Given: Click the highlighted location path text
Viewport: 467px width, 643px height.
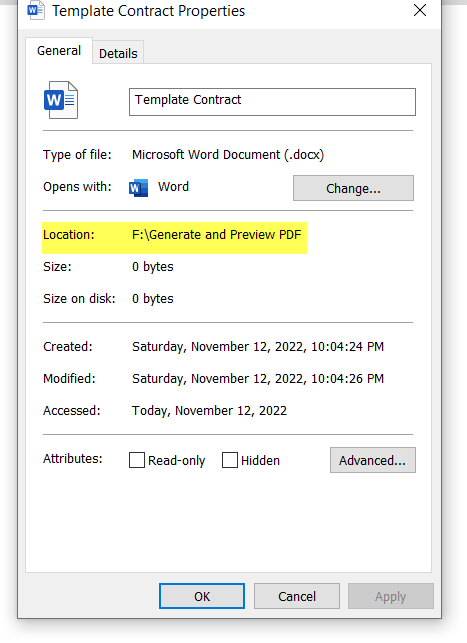Looking at the screenshot, I should click(x=216, y=235).
